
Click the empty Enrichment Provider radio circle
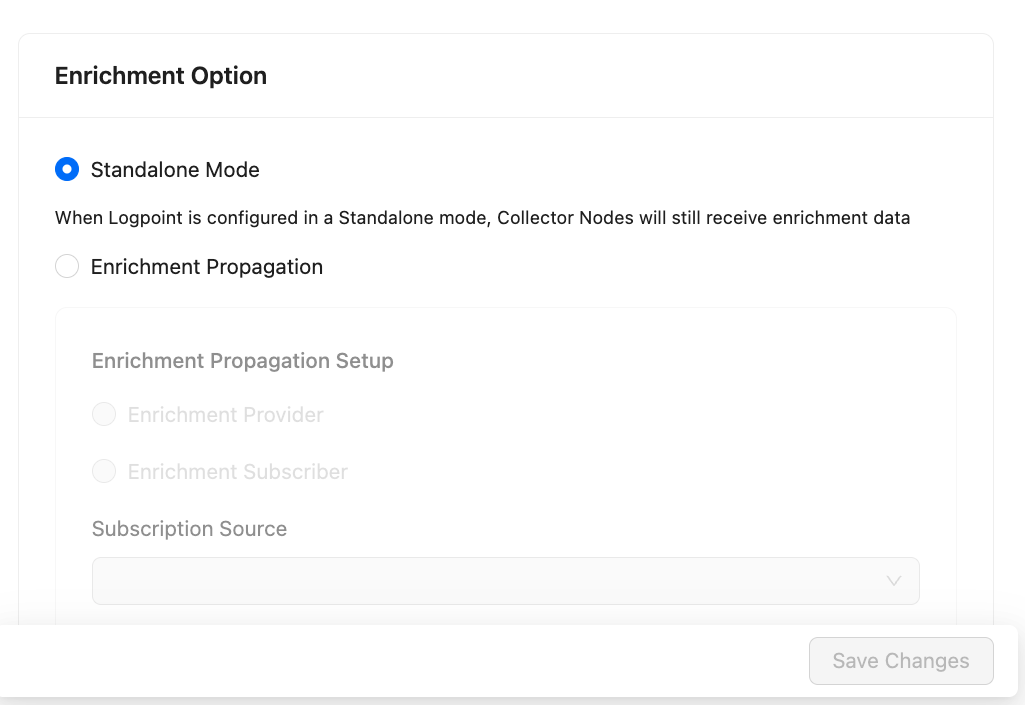[x=104, y=414]
